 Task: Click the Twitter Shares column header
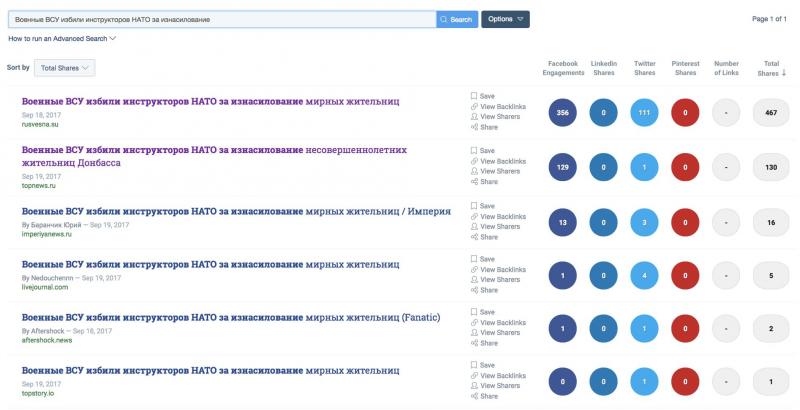pos(645,68)
